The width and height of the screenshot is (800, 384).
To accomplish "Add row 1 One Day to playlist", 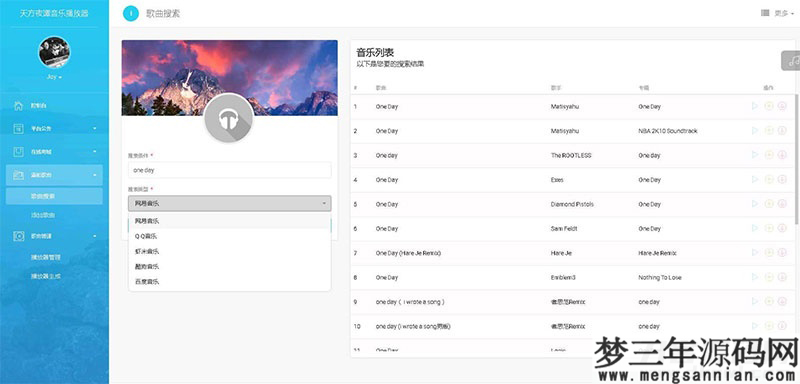I will [769, 106].
